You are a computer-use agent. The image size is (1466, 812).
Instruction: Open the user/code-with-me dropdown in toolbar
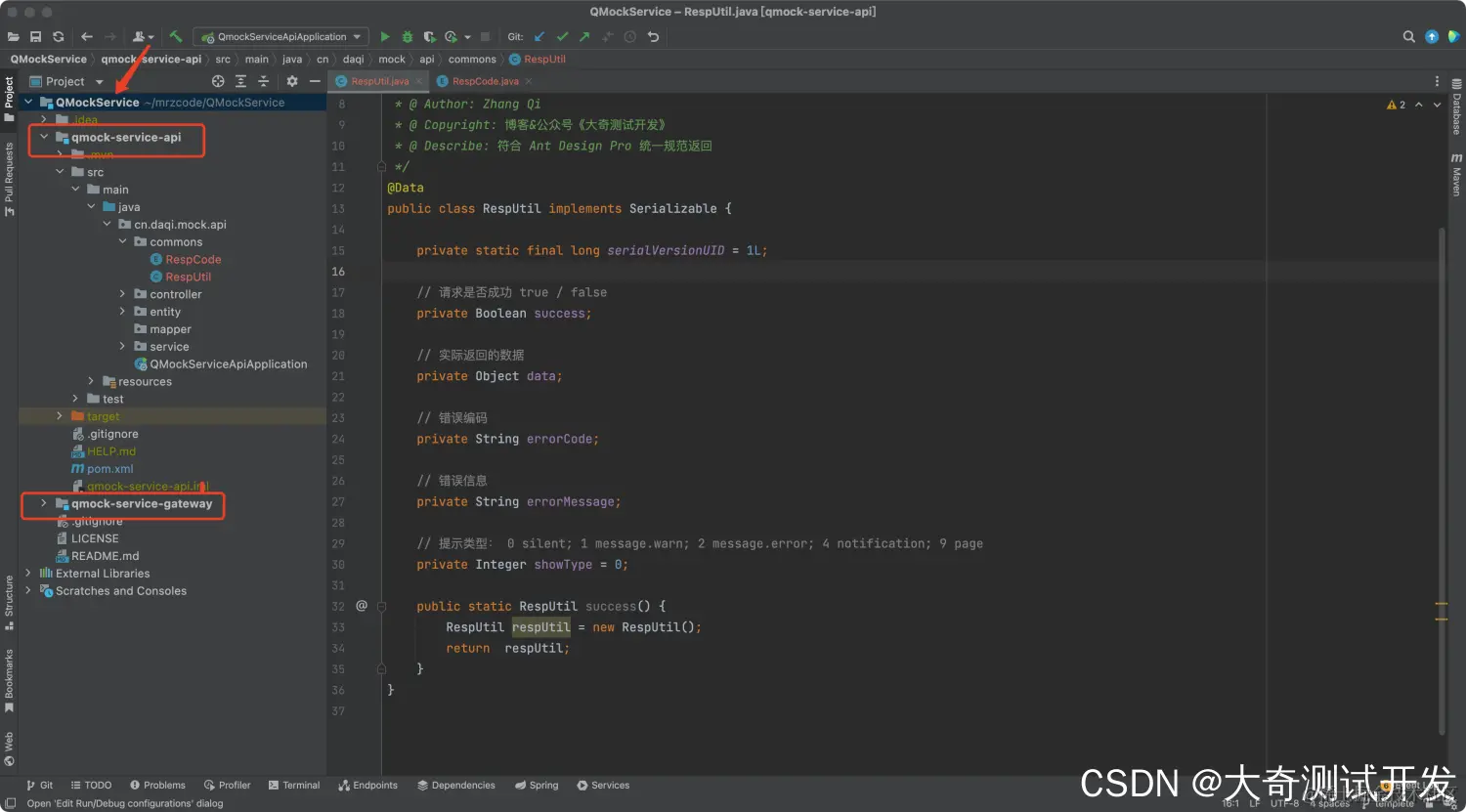pos(144,37)
